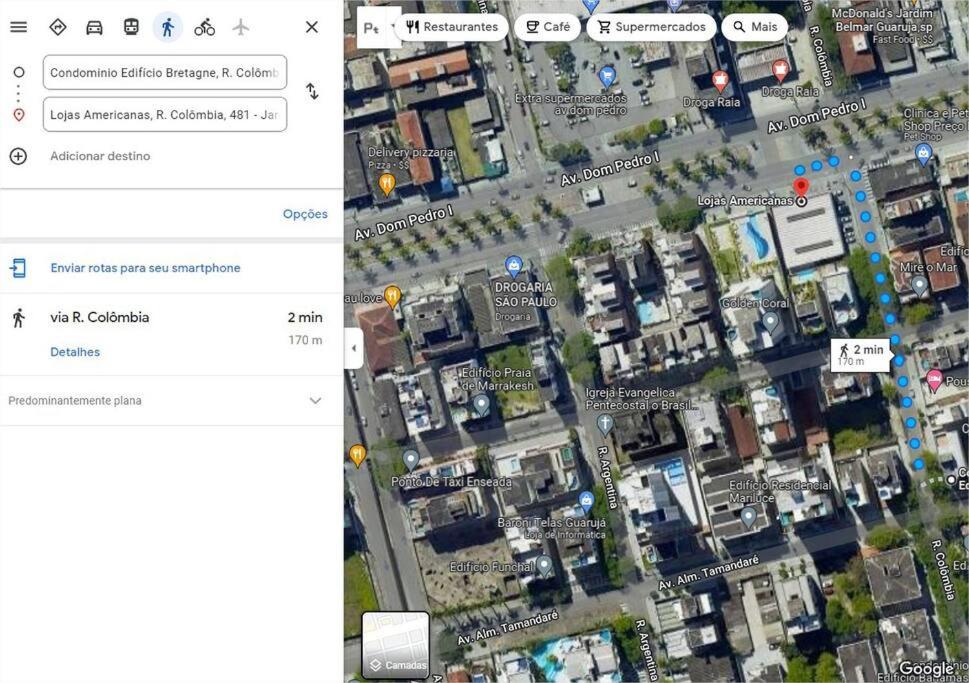Collapse the side panel arrow
The image size is (969, 683).
tap(353, 348)
